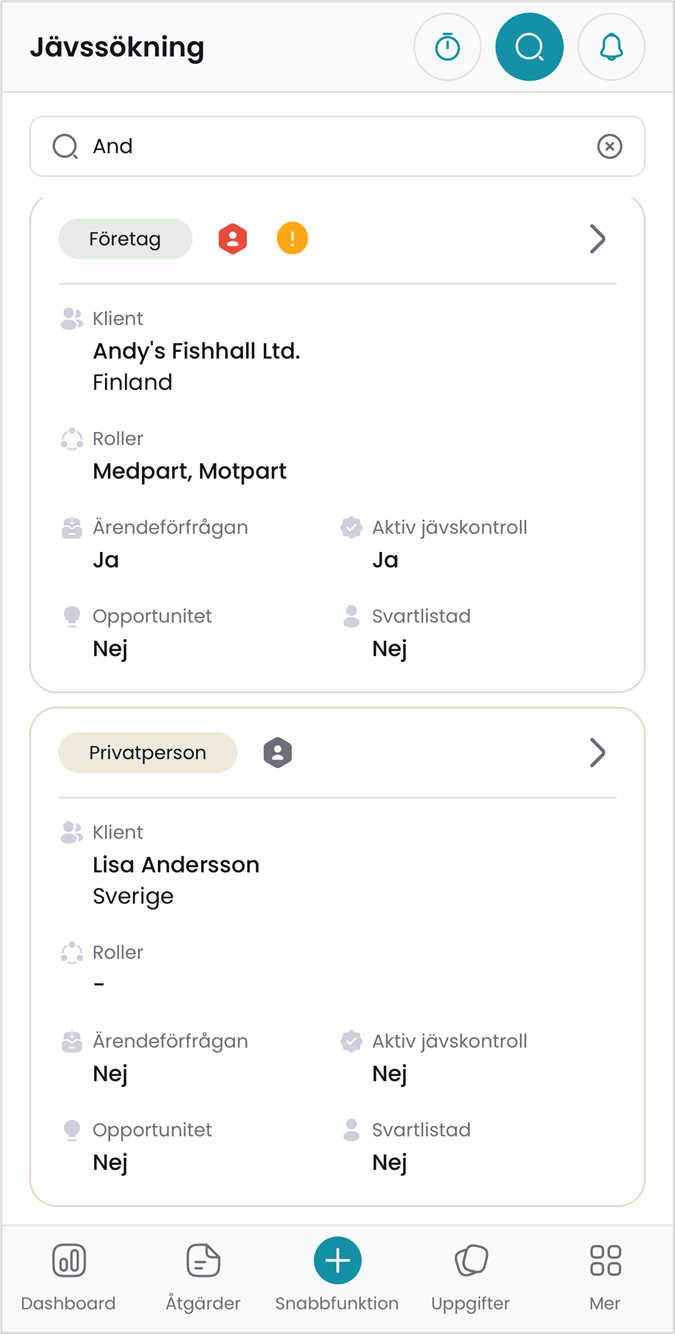Select the Företag tag

125,239
